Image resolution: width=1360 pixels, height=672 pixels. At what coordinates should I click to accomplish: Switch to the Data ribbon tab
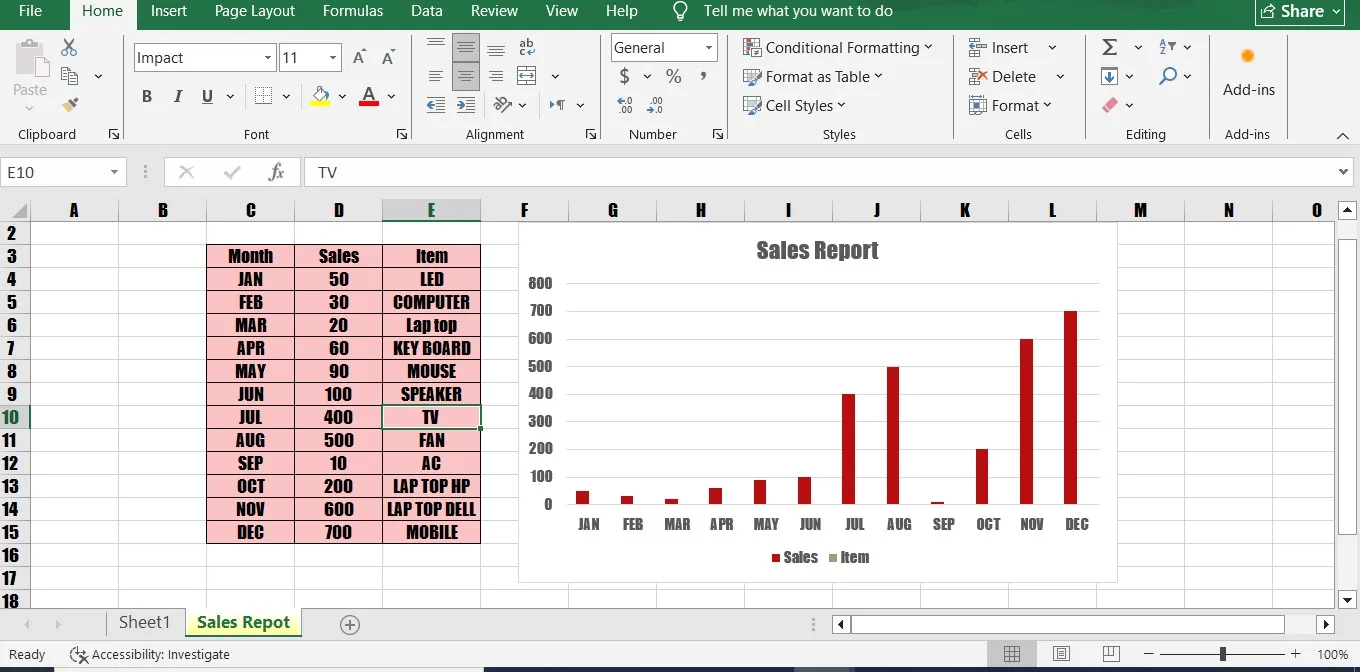[427, 11]
